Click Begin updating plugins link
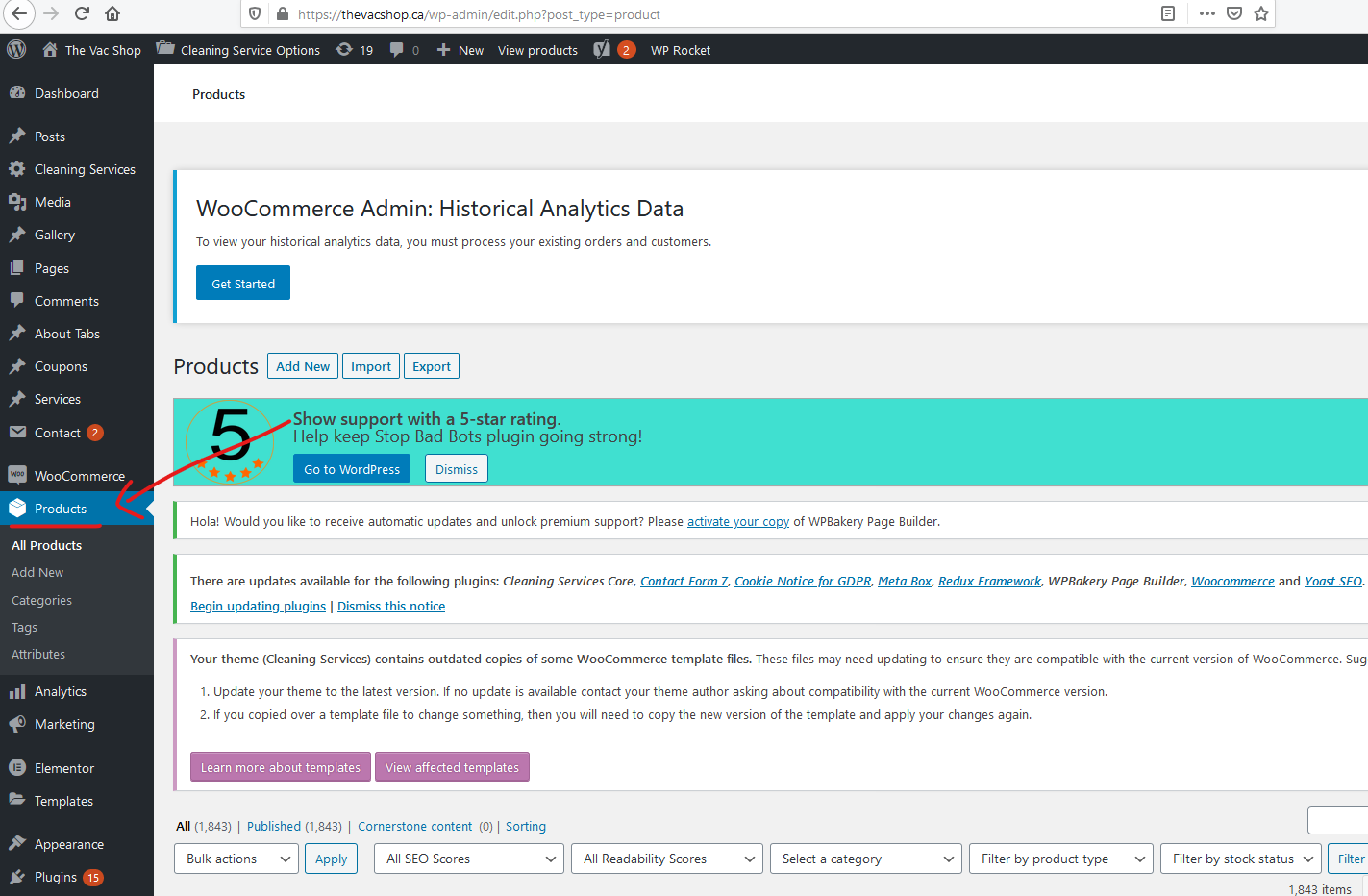 (x=258, y=606)
